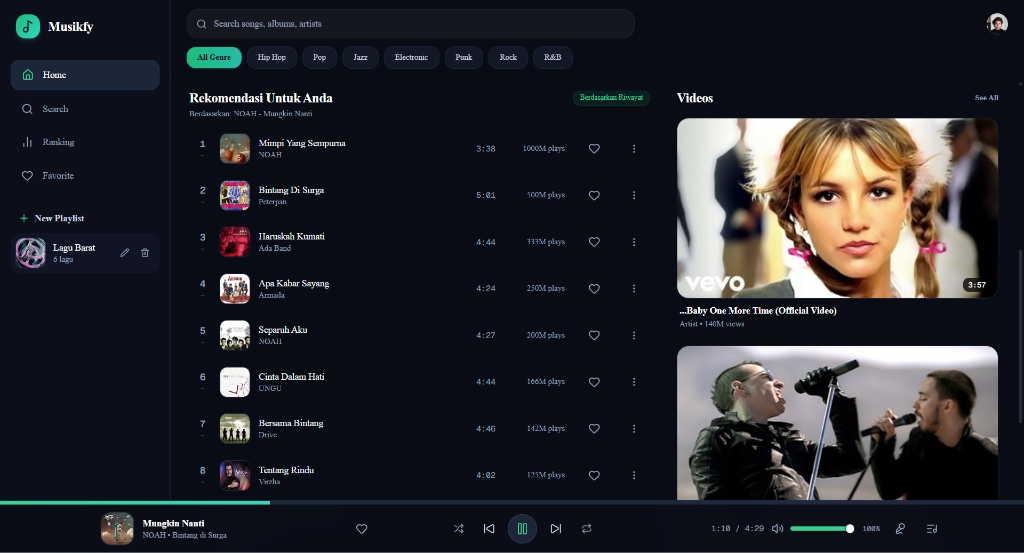Click Bersama Bintang album cover
This screenshot has height=553, width=1024.
(x=234, y=428)
